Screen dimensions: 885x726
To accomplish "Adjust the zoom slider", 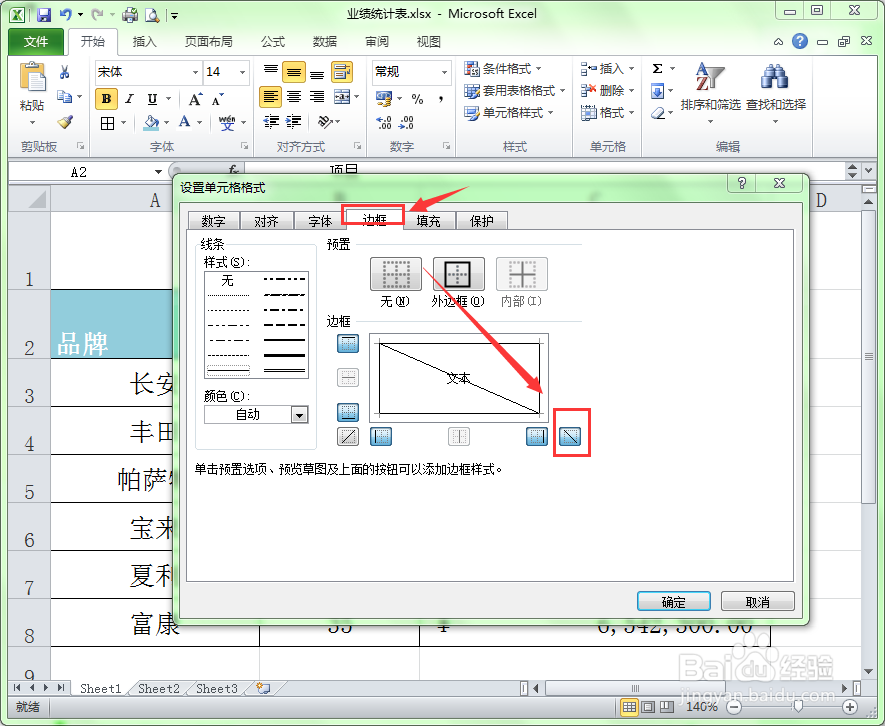I will (x=797, y=705).
